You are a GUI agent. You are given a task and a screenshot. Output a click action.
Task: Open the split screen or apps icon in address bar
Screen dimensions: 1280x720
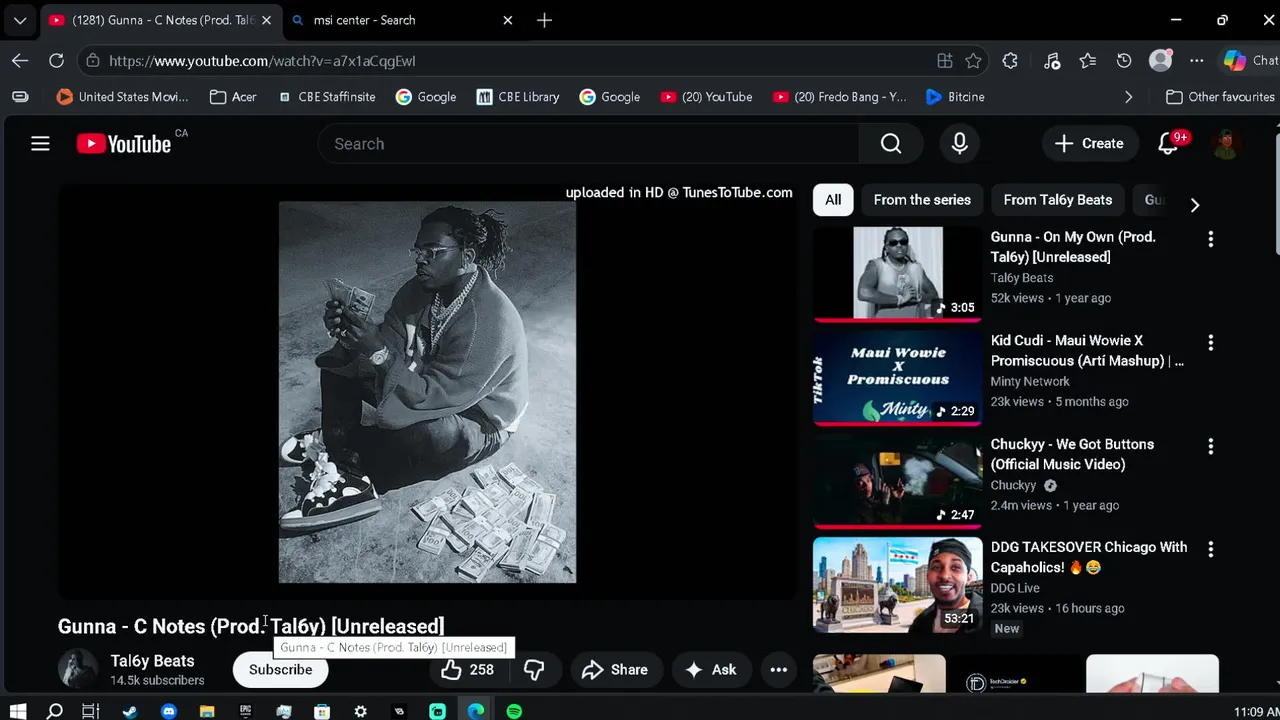point(944,61)
